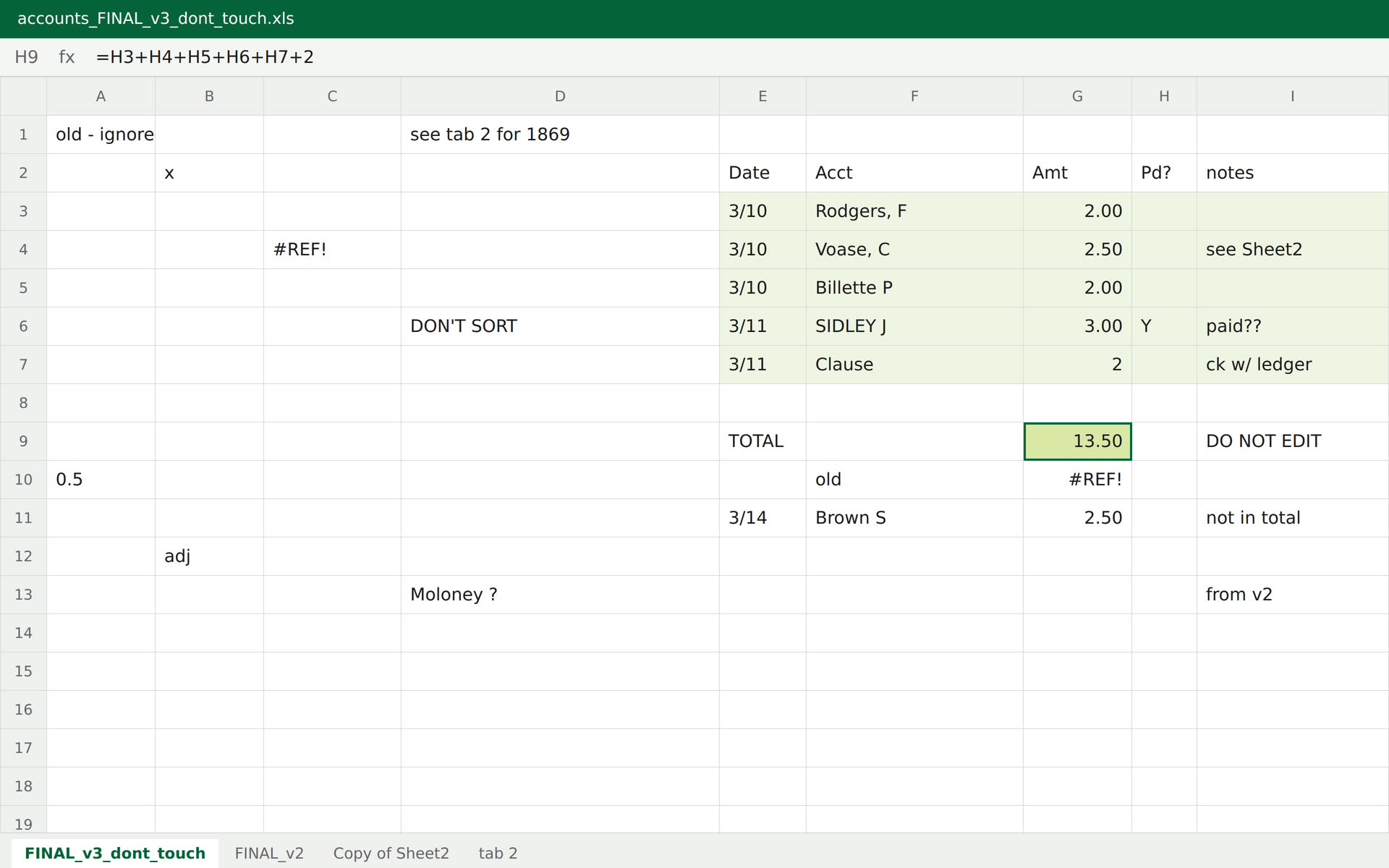
Task: Click the 'Amt' header cell
Action: pos(1077,173)
